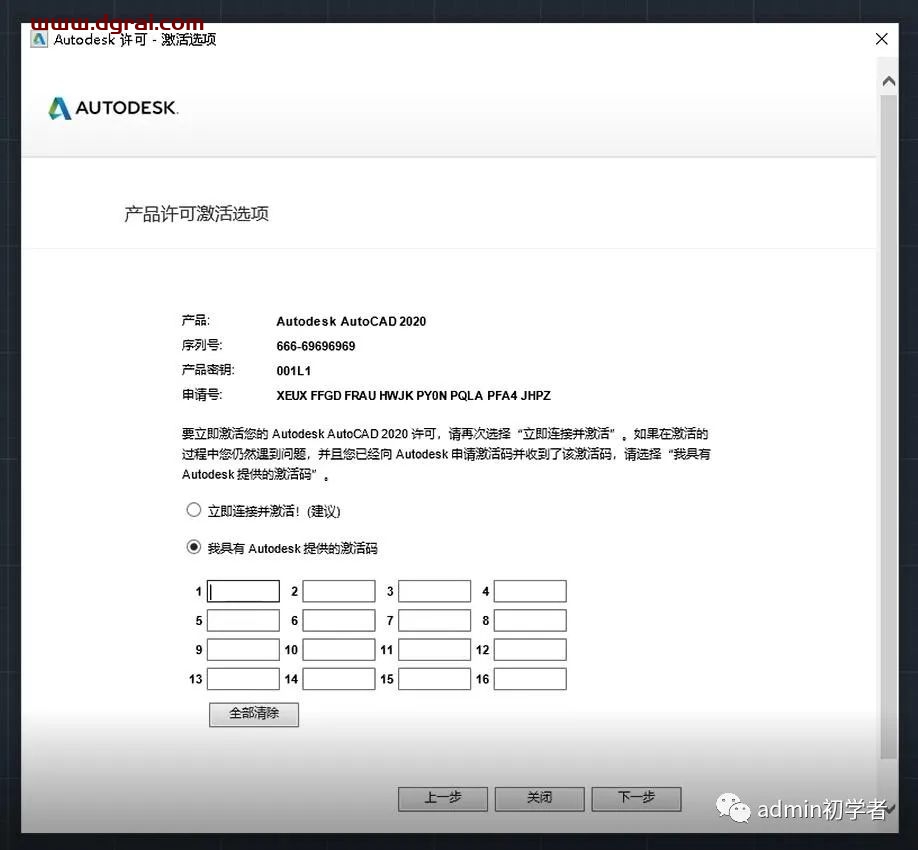Click activation code field 6

click(339, 621)
